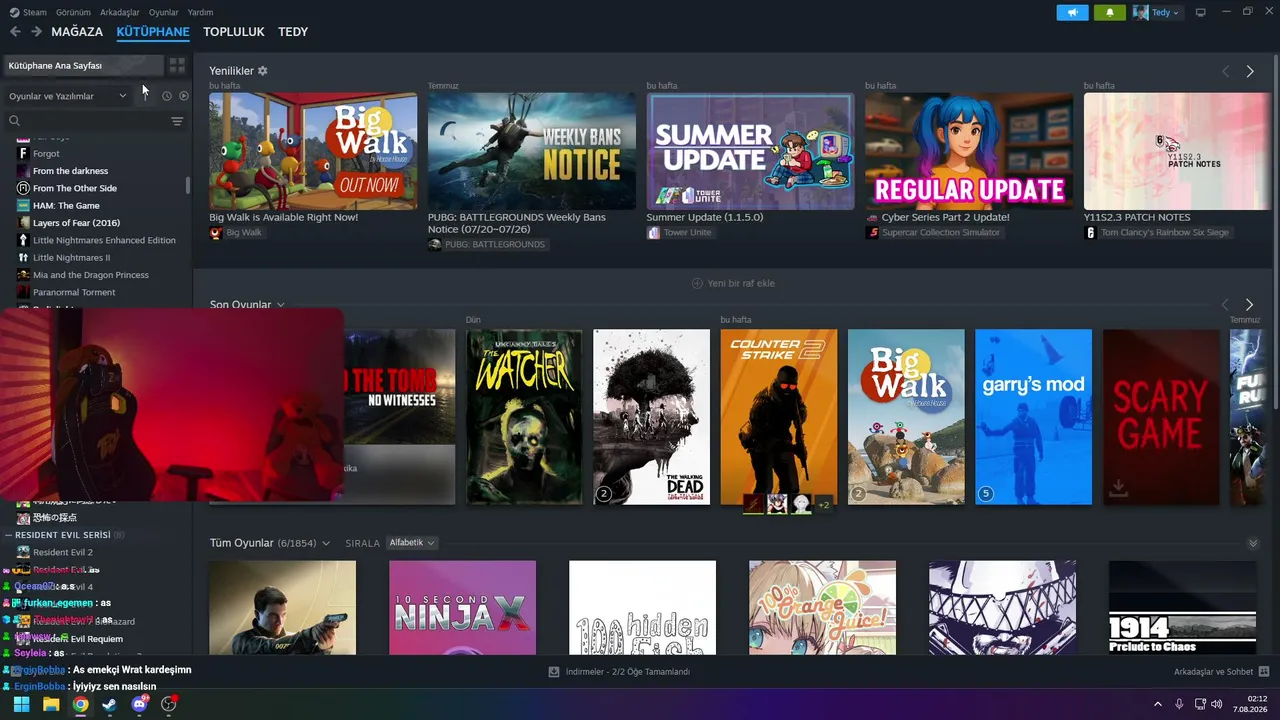Show hidden system tray icons chevron

(x=1158, y=704)
